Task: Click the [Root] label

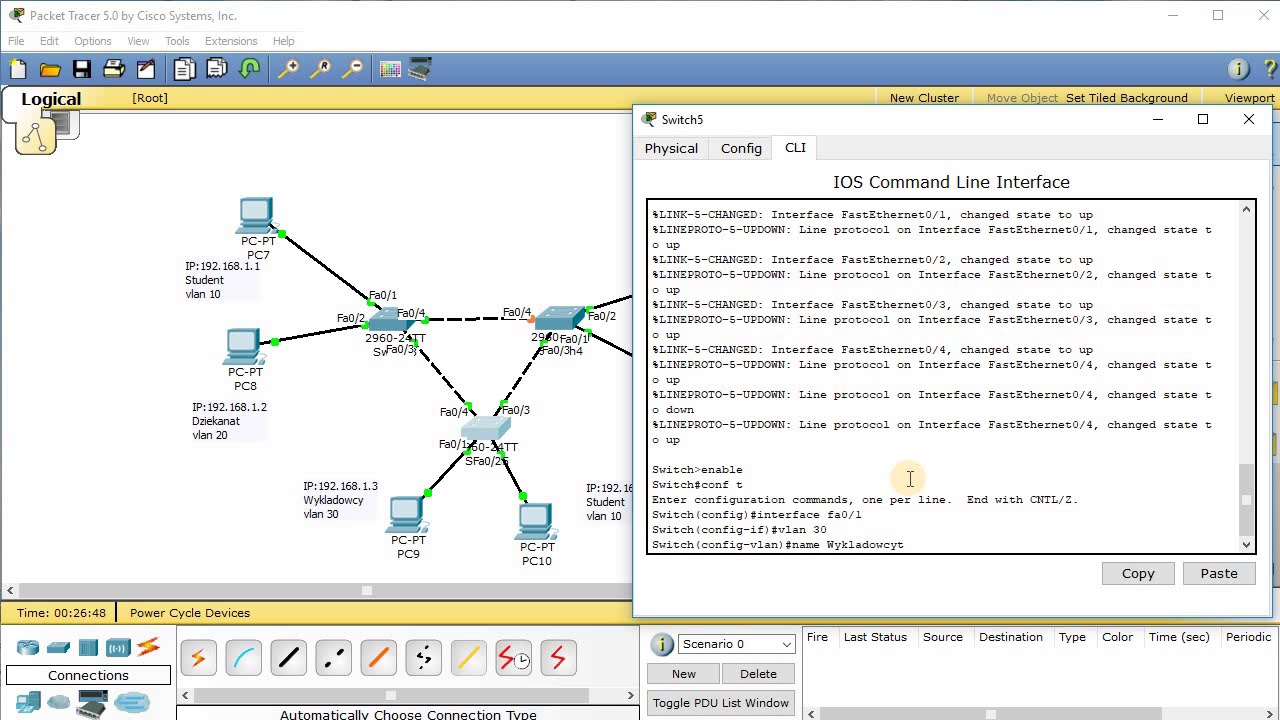Action: click(x=150, y=98)
